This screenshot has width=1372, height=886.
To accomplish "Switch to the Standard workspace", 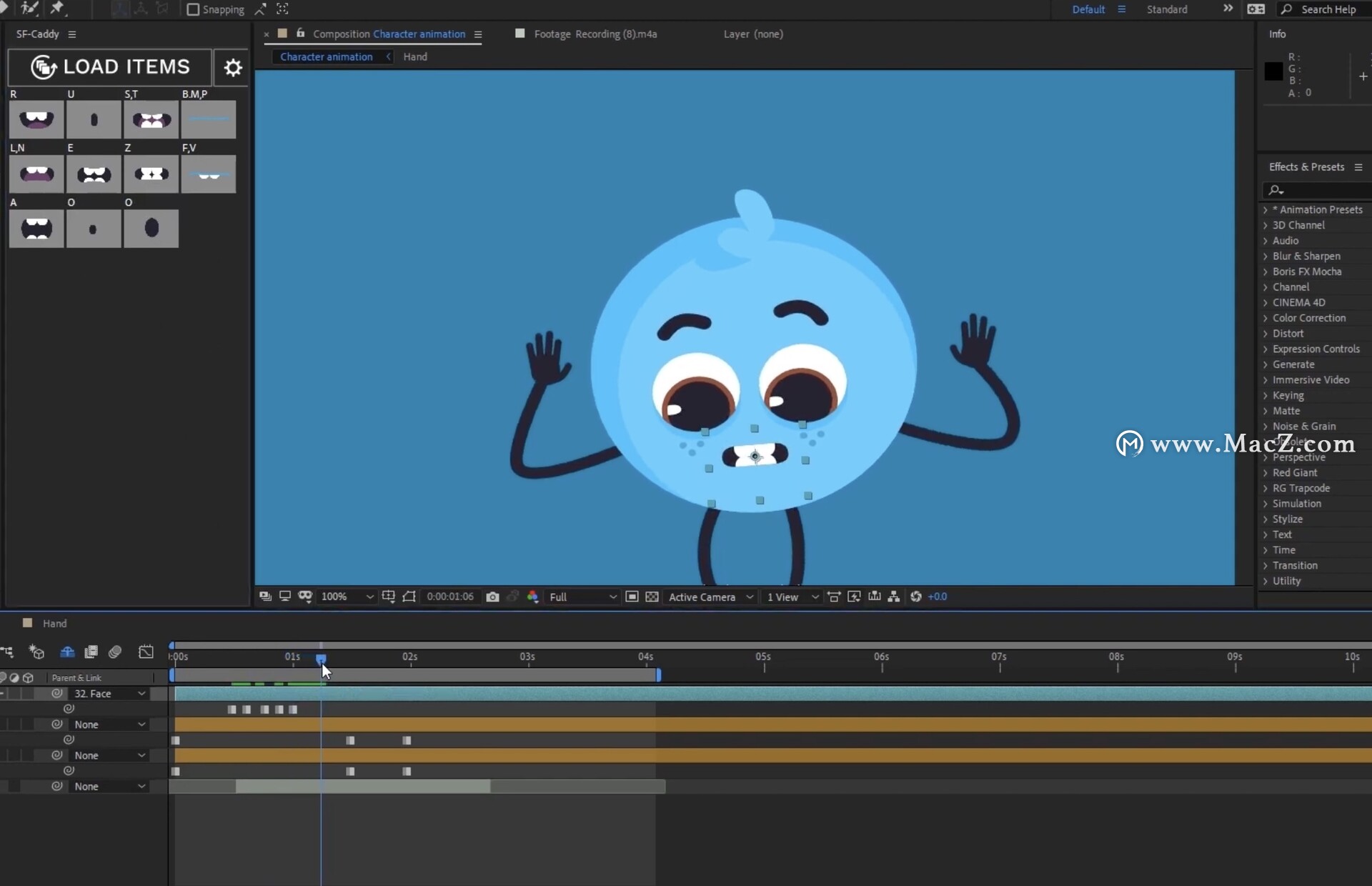I will coord(1167,9).
